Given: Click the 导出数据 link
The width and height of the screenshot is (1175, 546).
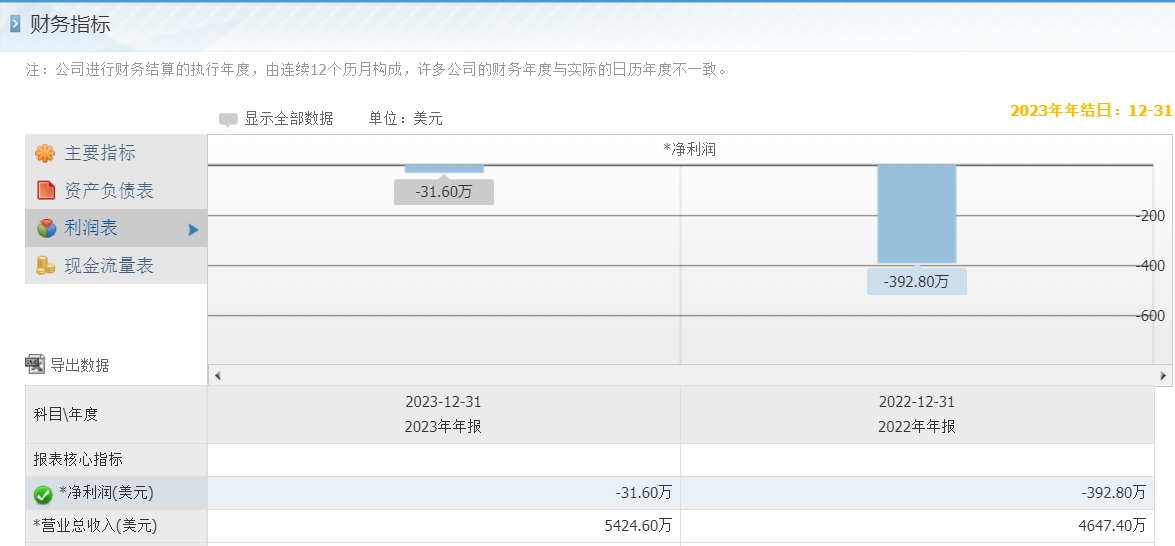Looking at the screenshot, I should click(x=79, y=365).
